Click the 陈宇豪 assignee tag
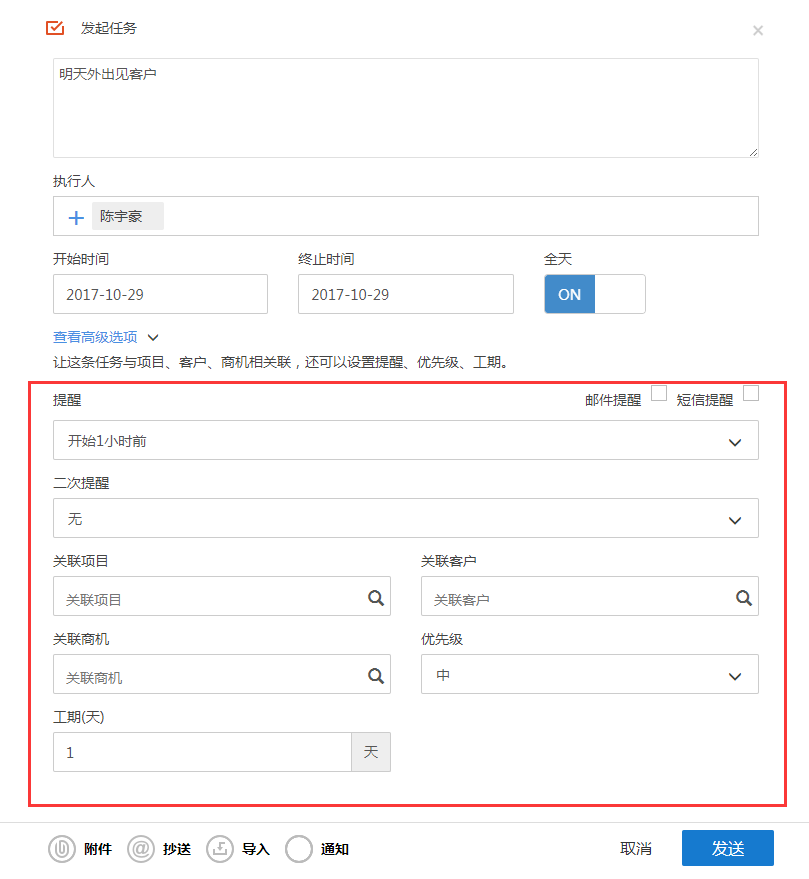Viewport: 809px width, 879px height. click(128, 216)
